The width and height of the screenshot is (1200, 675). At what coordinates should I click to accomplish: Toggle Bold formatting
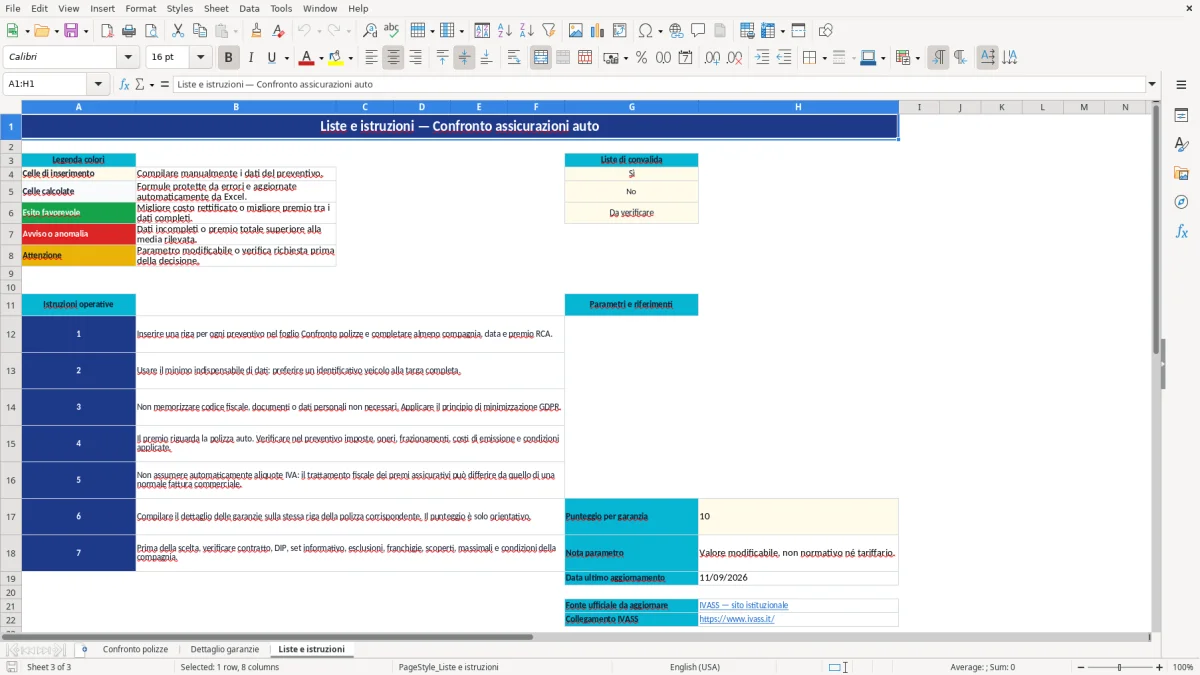pyautogui.click(x=229, y=58)
